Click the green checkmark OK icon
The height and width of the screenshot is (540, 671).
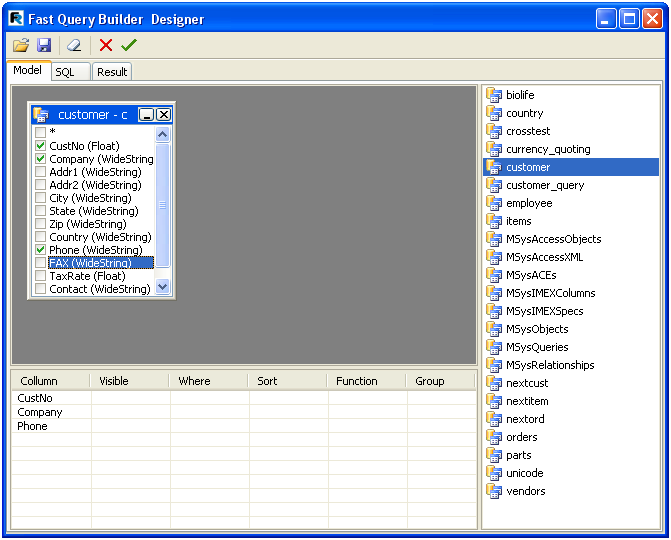coord(129,45)
